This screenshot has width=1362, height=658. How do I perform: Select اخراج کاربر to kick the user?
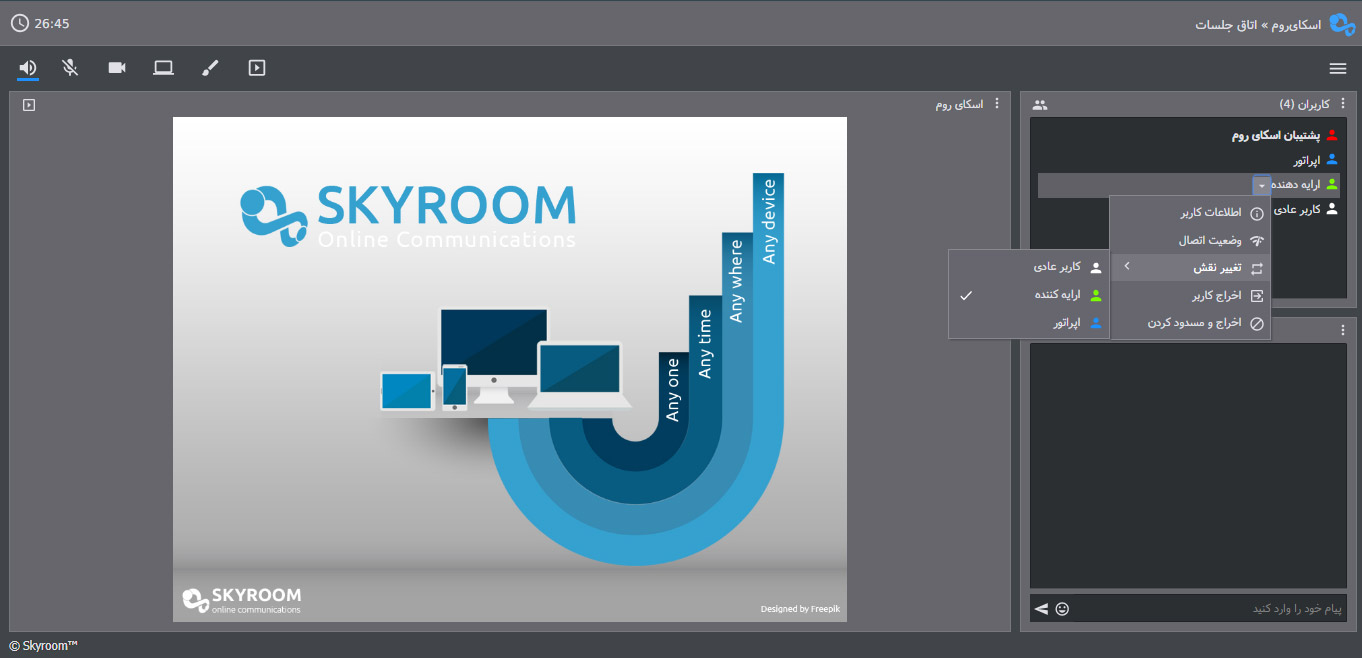tap(1191, 296)
